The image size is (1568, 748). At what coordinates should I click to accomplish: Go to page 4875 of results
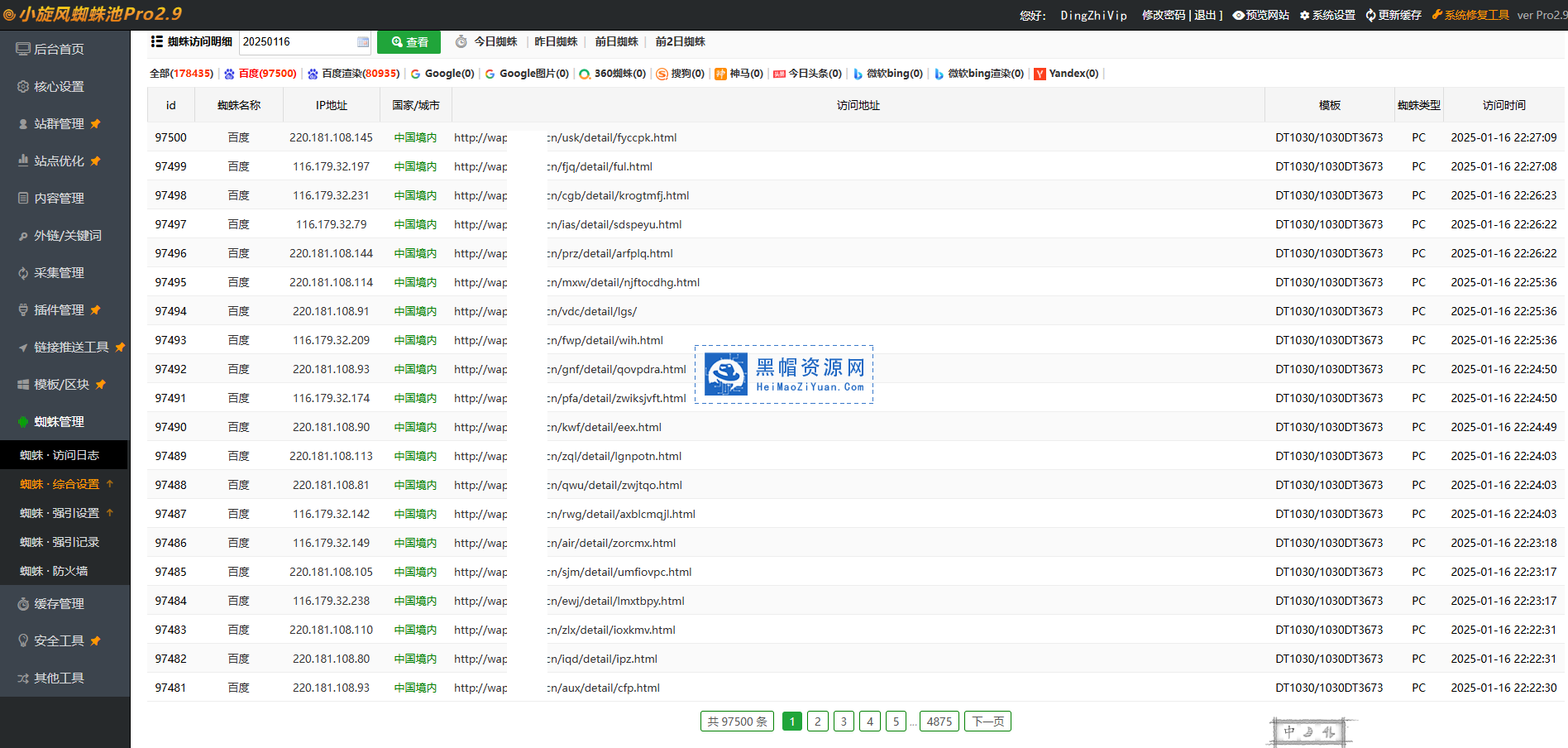tap(939, 722)
